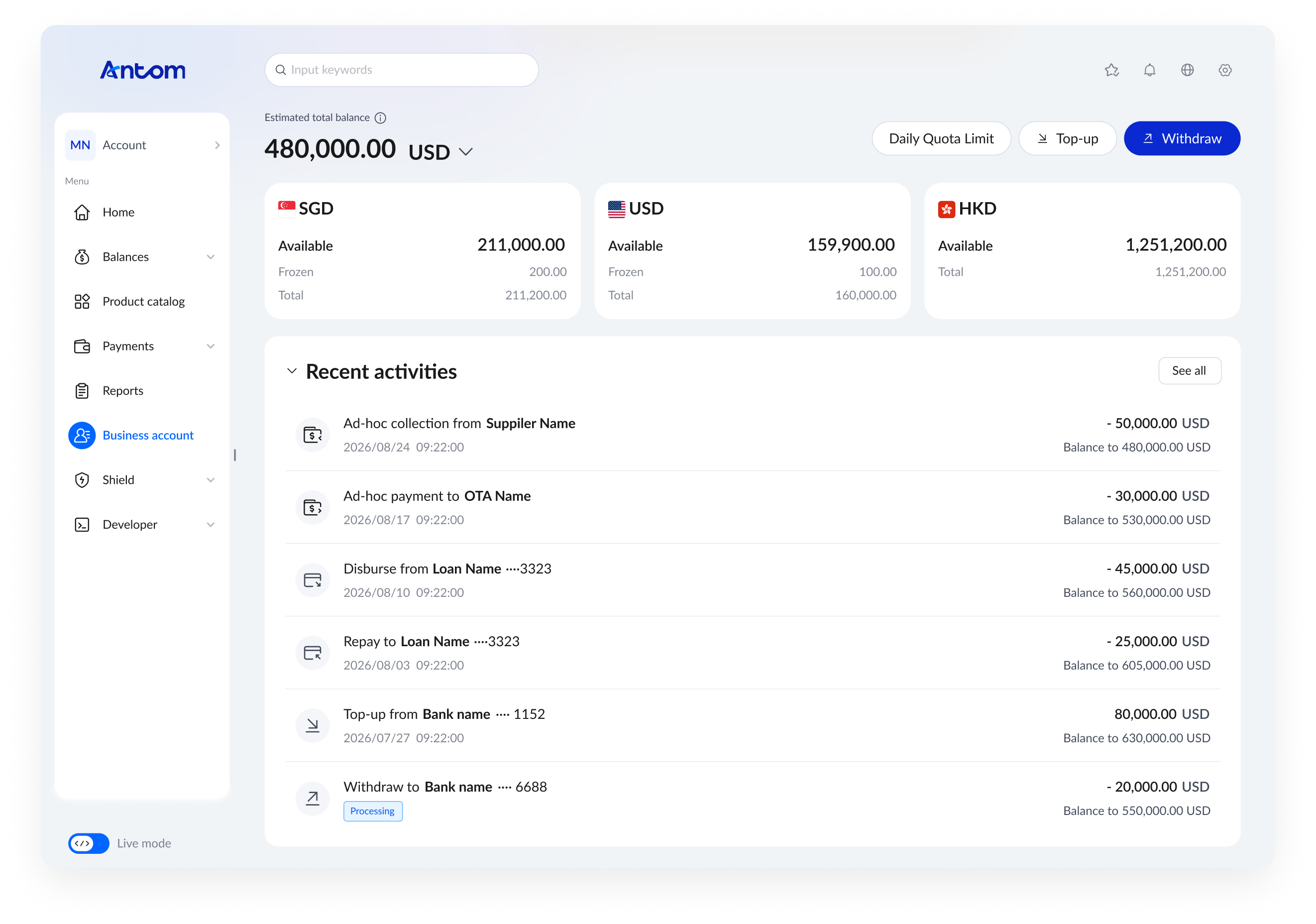
Task: Click the Hong Kong flag on HKD card
Action: [946, 209]
